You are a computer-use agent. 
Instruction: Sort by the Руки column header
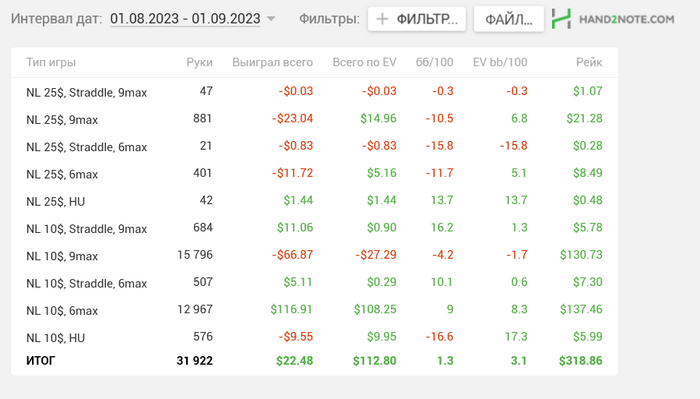pyautogui.click(x=199, y=62)
